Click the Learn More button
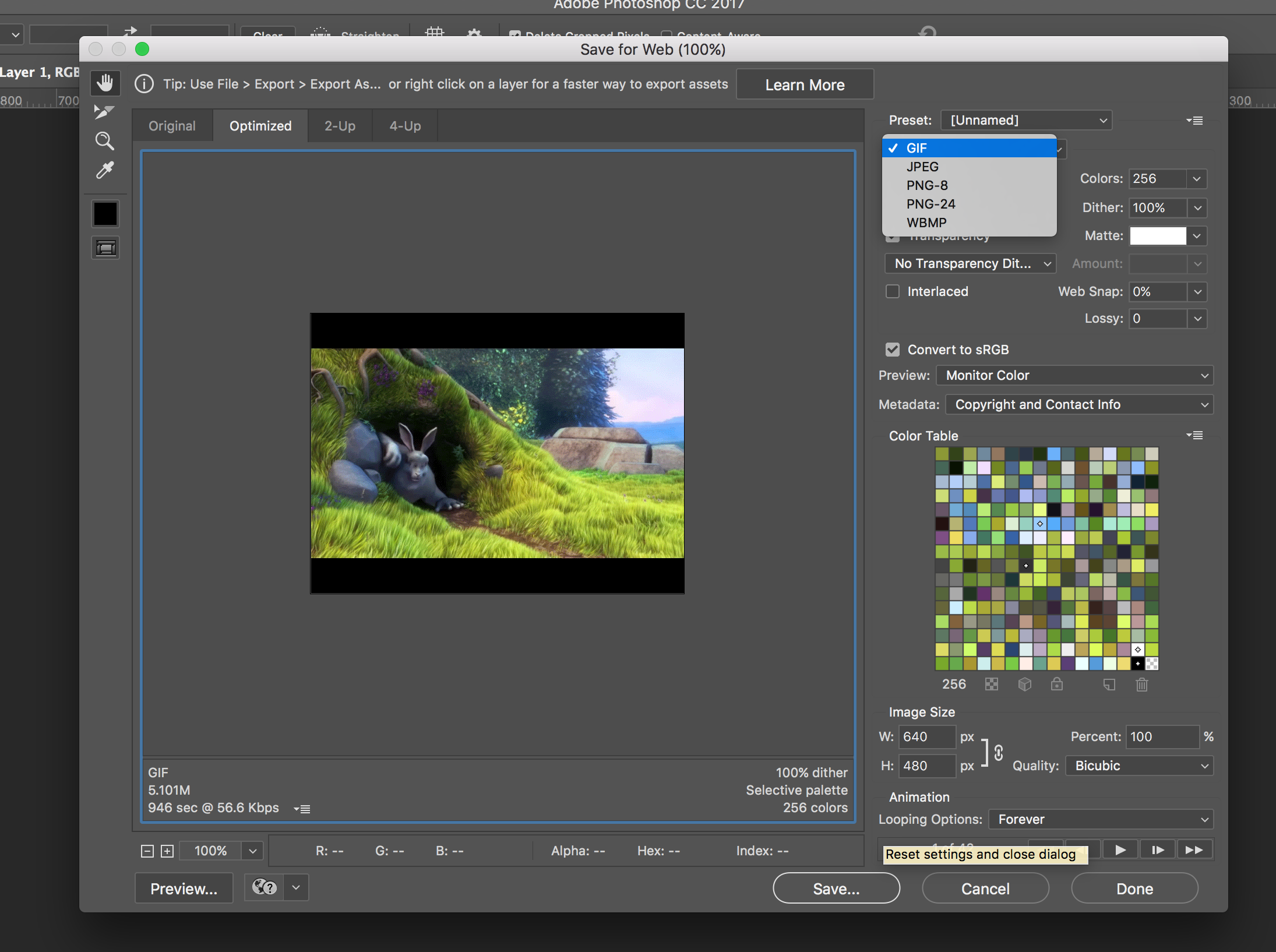 [x=805, y=84]
